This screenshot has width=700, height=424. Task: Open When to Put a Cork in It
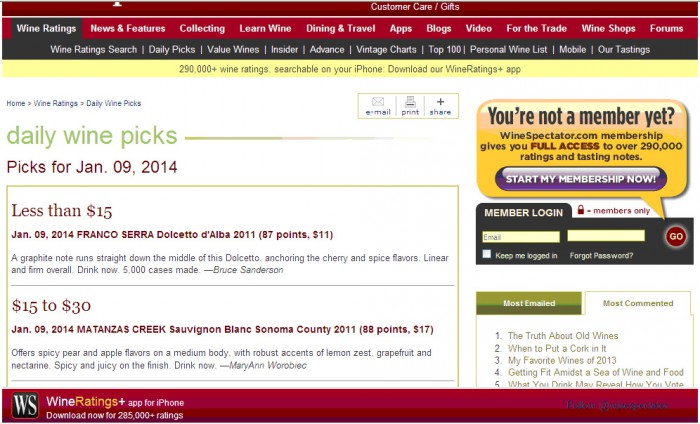557,348
